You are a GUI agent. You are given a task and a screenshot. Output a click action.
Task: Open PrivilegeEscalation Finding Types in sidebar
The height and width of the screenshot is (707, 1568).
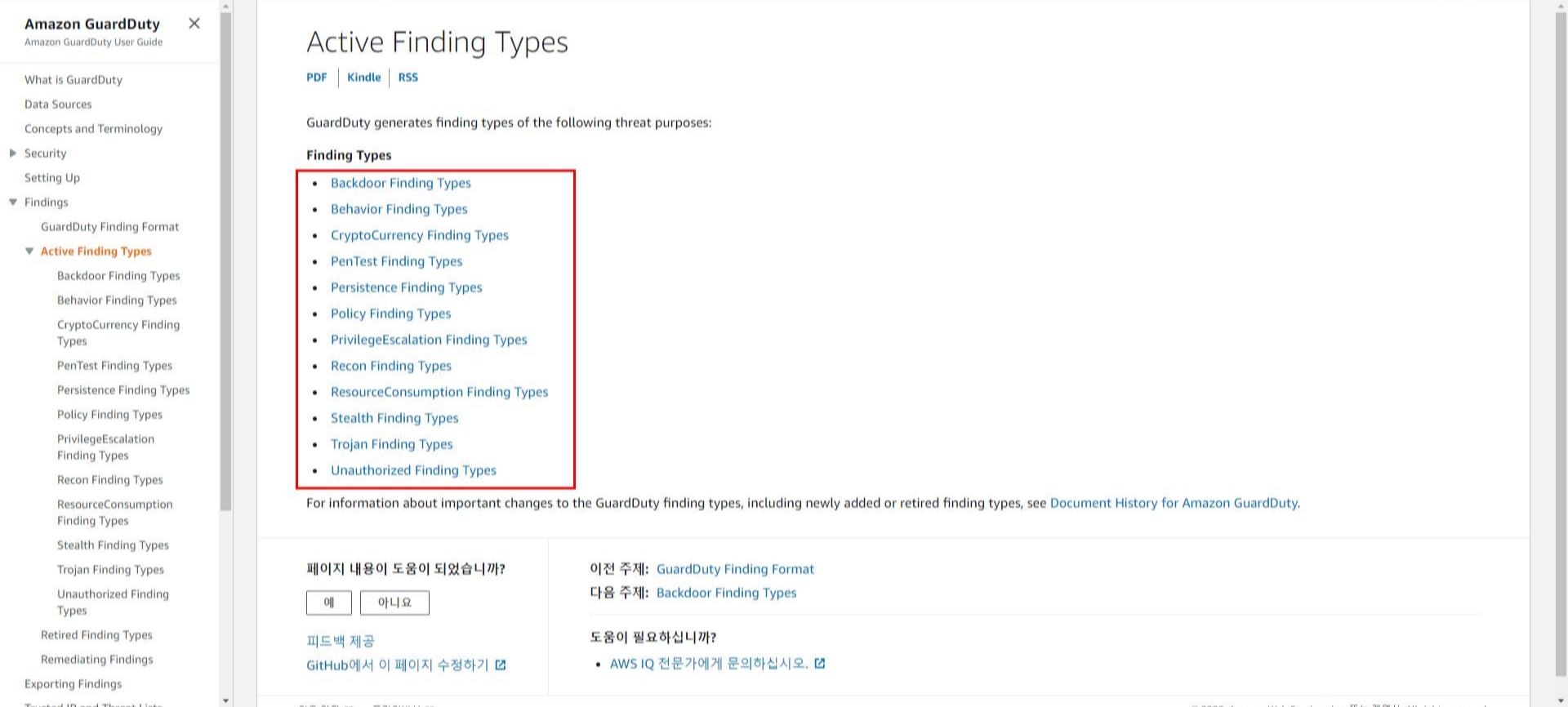[105, 447]
